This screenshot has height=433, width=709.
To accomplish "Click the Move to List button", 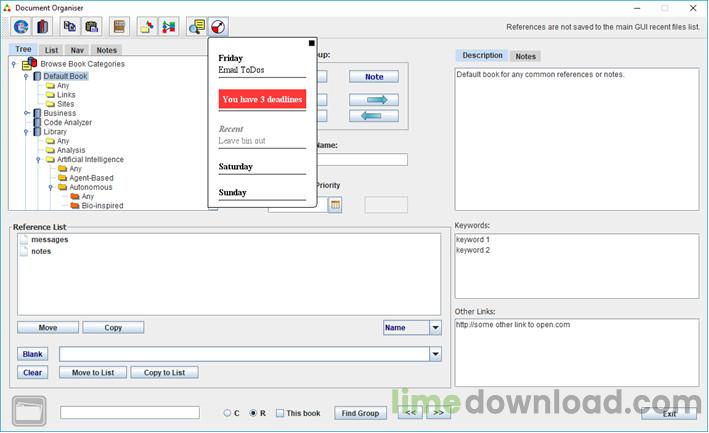I will click(93, 373).
